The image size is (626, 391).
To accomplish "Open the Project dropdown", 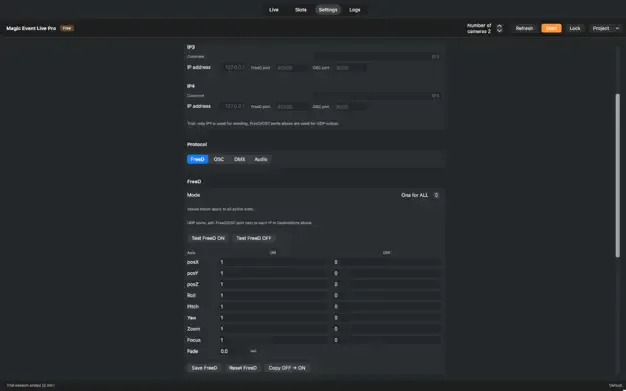I will (x=605, y=28).
